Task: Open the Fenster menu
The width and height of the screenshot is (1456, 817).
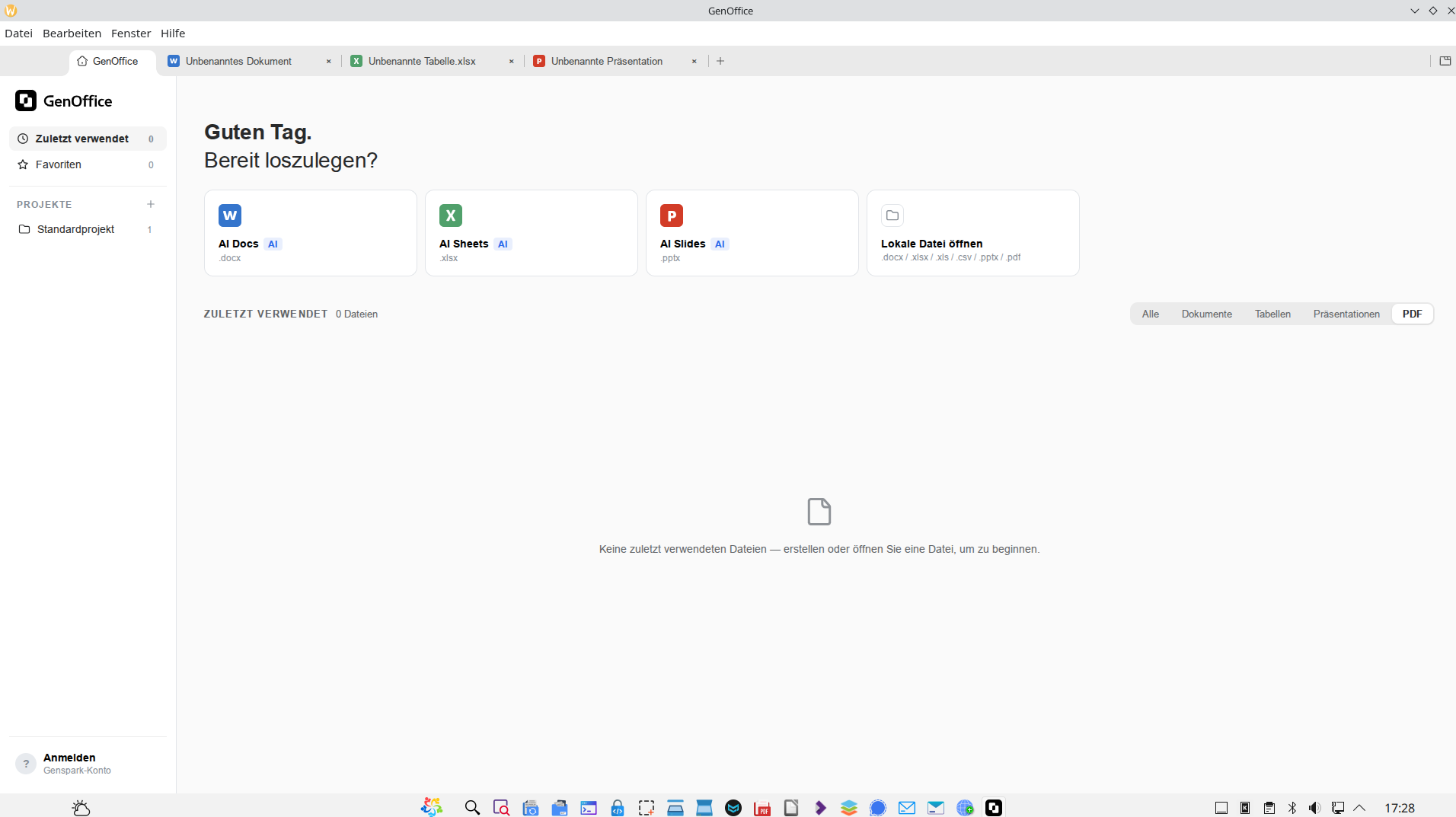Action: point(131,34)
